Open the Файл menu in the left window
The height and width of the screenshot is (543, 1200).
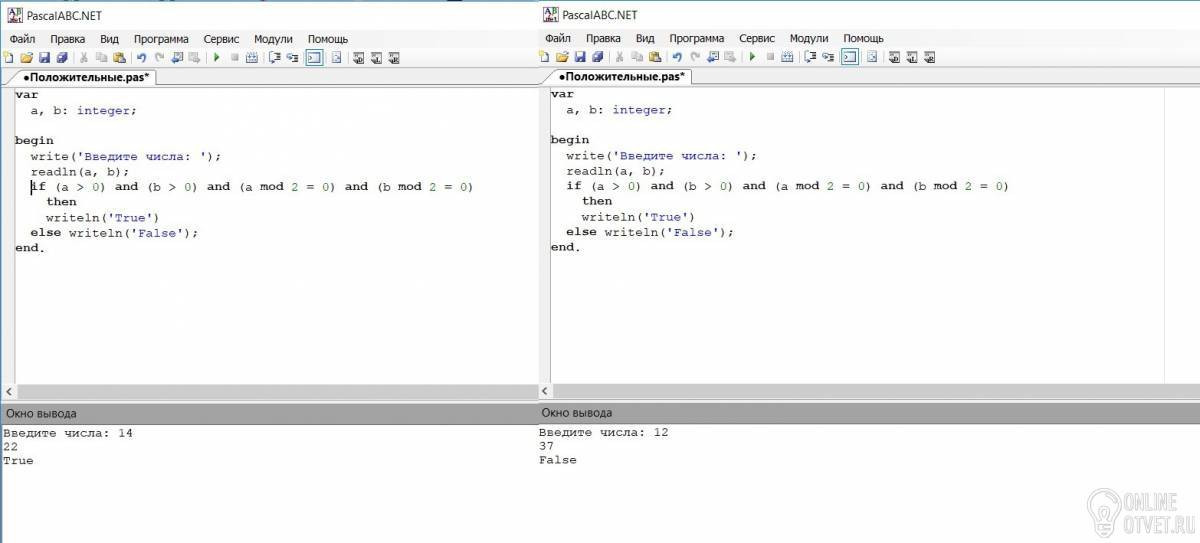[x=23, y=39]
